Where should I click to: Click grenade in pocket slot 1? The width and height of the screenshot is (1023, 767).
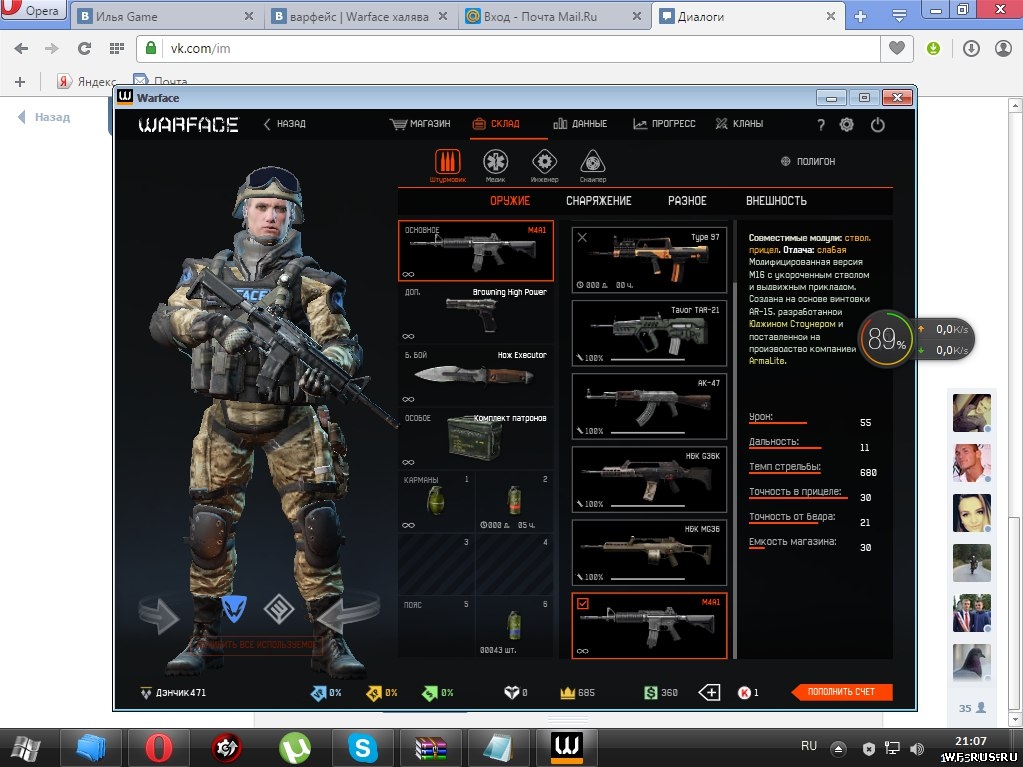(436, 501)
